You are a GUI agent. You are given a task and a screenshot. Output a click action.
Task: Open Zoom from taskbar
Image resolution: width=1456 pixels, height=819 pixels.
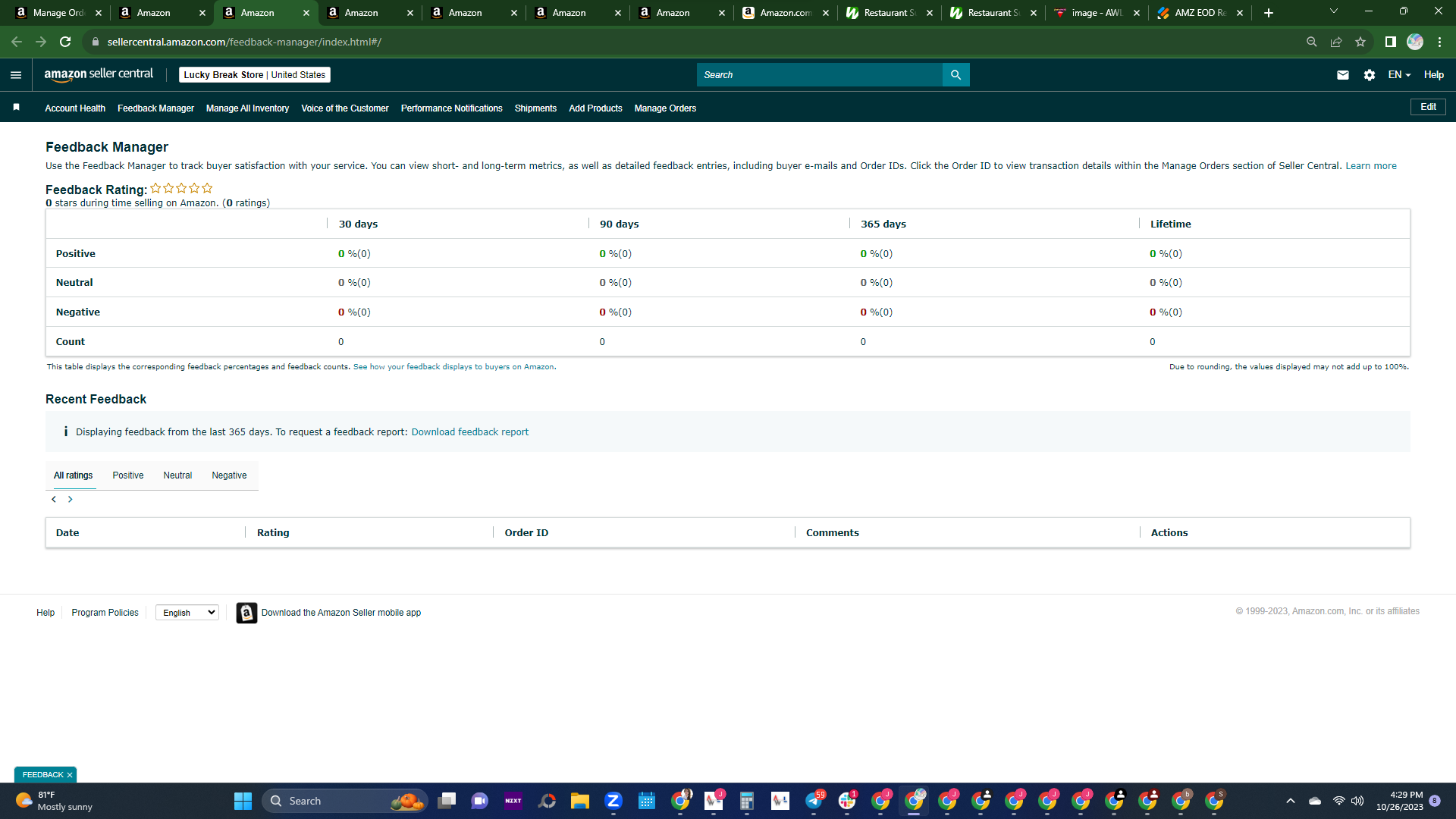613,801
